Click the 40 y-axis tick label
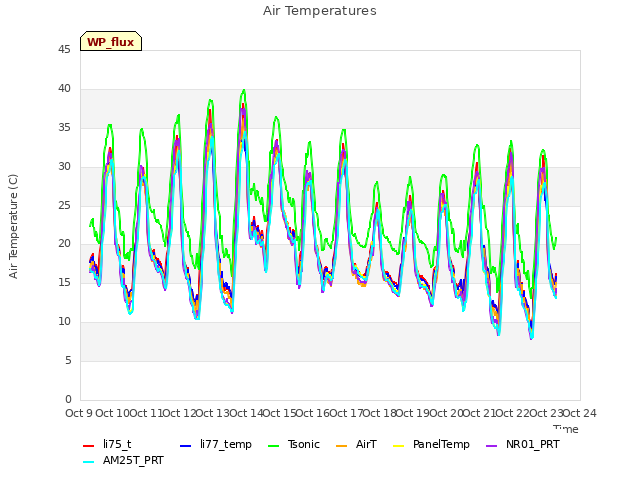Screen dimensions: 640x480 (64, 88)
